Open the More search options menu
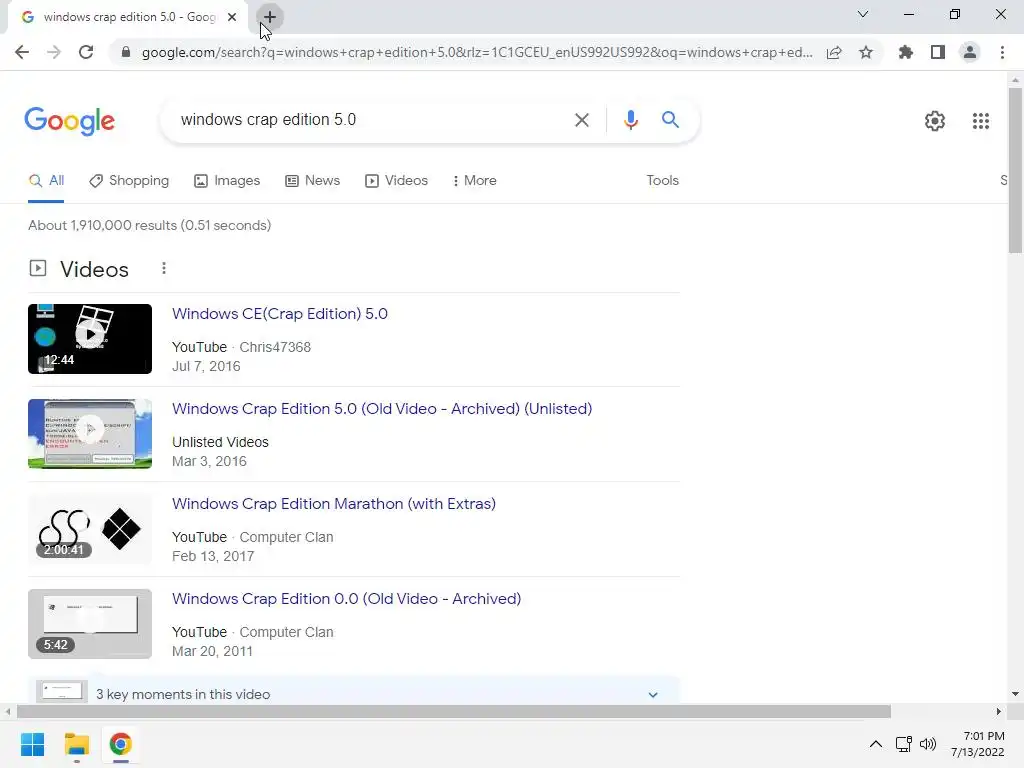 pyautogui.click(x=475, y=181)
